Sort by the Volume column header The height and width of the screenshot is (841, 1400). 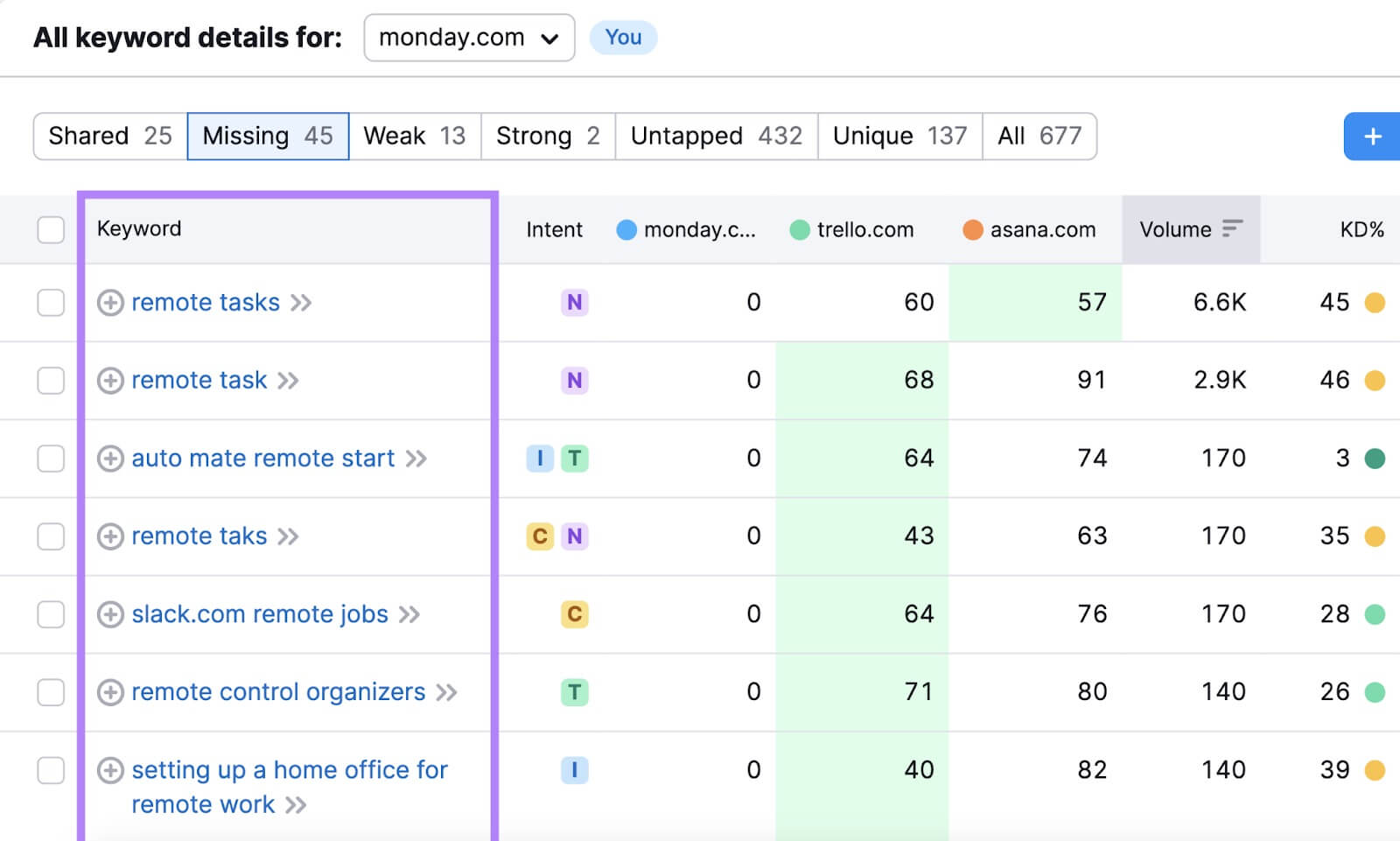coord(1191,229)
